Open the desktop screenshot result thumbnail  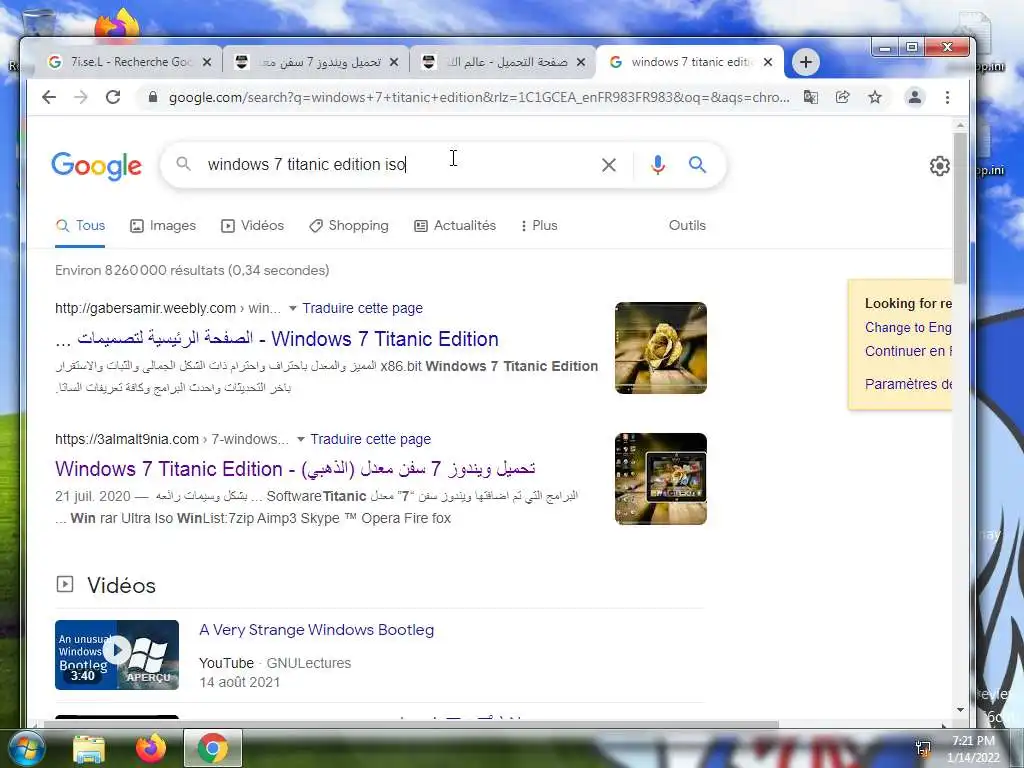coord(661,479)
